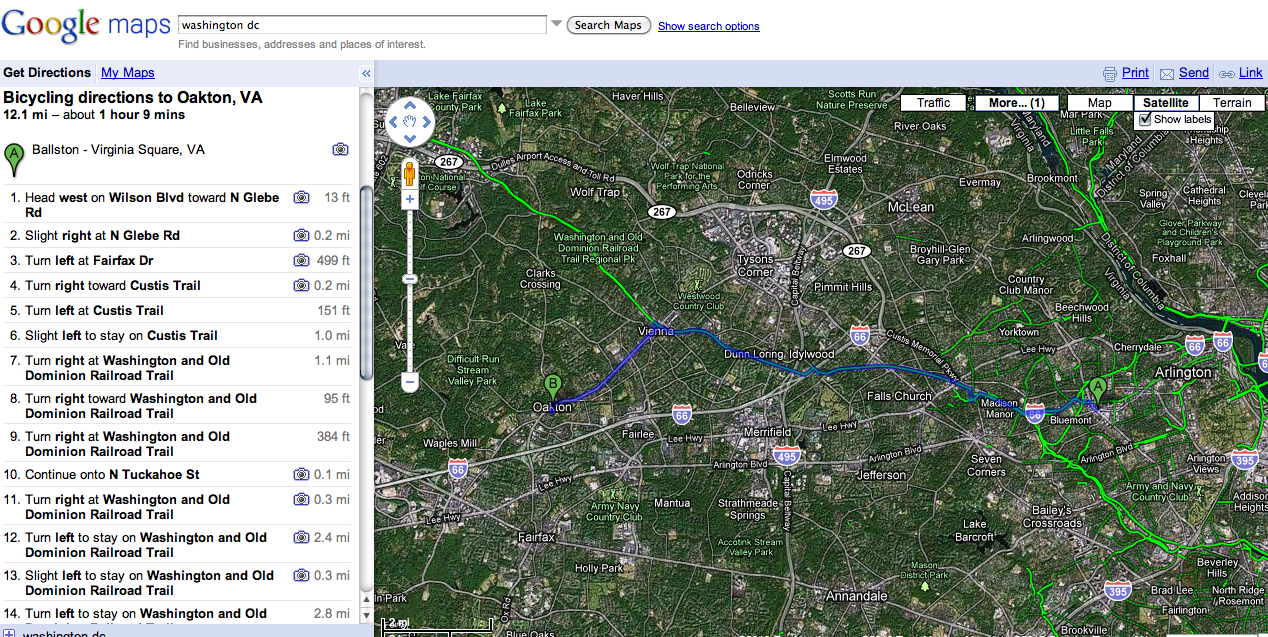Click the zoom out minus button
The image size is (1268, 637).
tap(409, 381)
